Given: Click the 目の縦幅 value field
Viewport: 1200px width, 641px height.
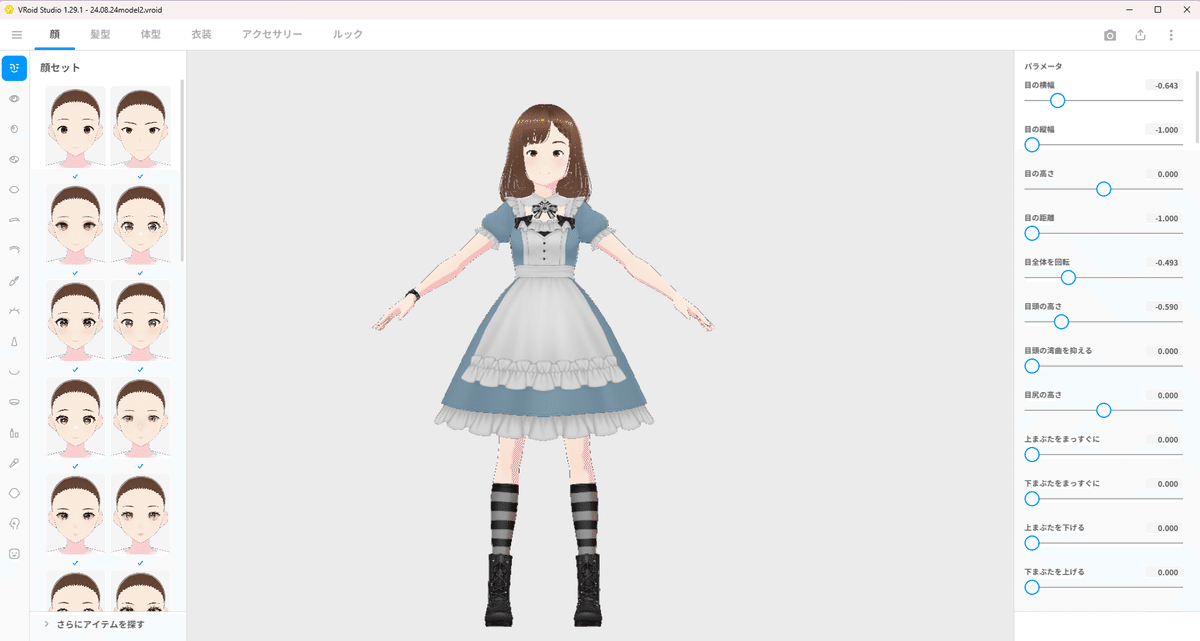Looking at the screenshot, I should [x=1165, y=130].
